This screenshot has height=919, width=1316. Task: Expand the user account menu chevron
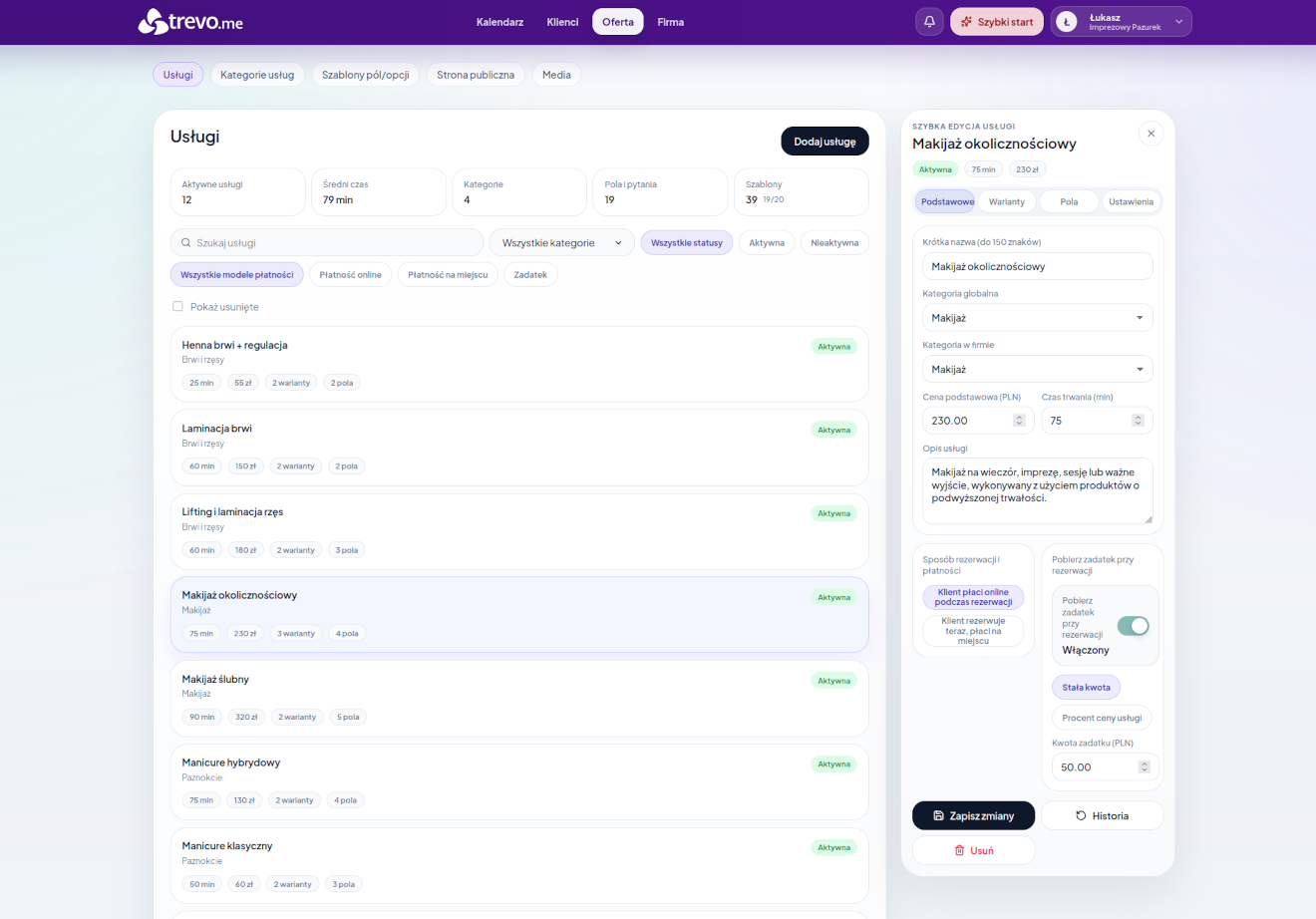pos(1178,22)
